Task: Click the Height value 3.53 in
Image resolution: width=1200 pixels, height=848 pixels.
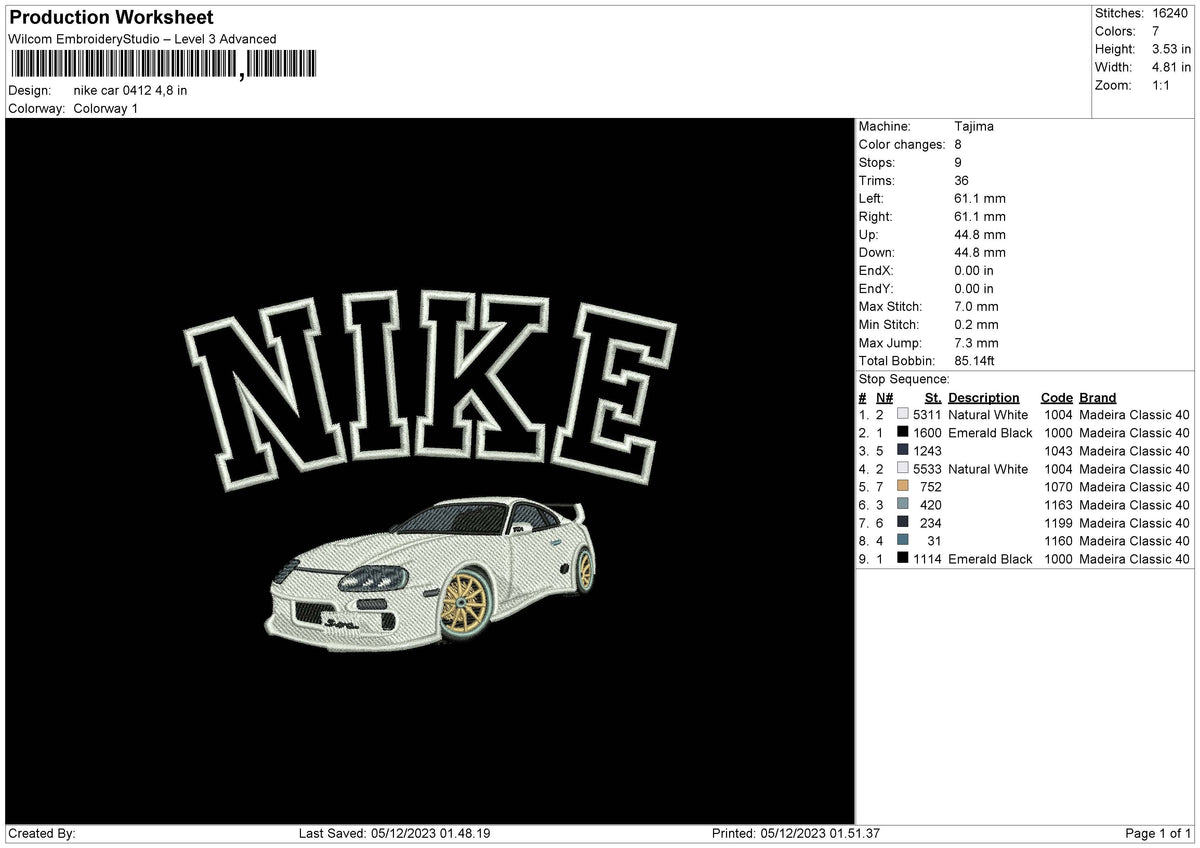Action: [x=1172, y=49]
